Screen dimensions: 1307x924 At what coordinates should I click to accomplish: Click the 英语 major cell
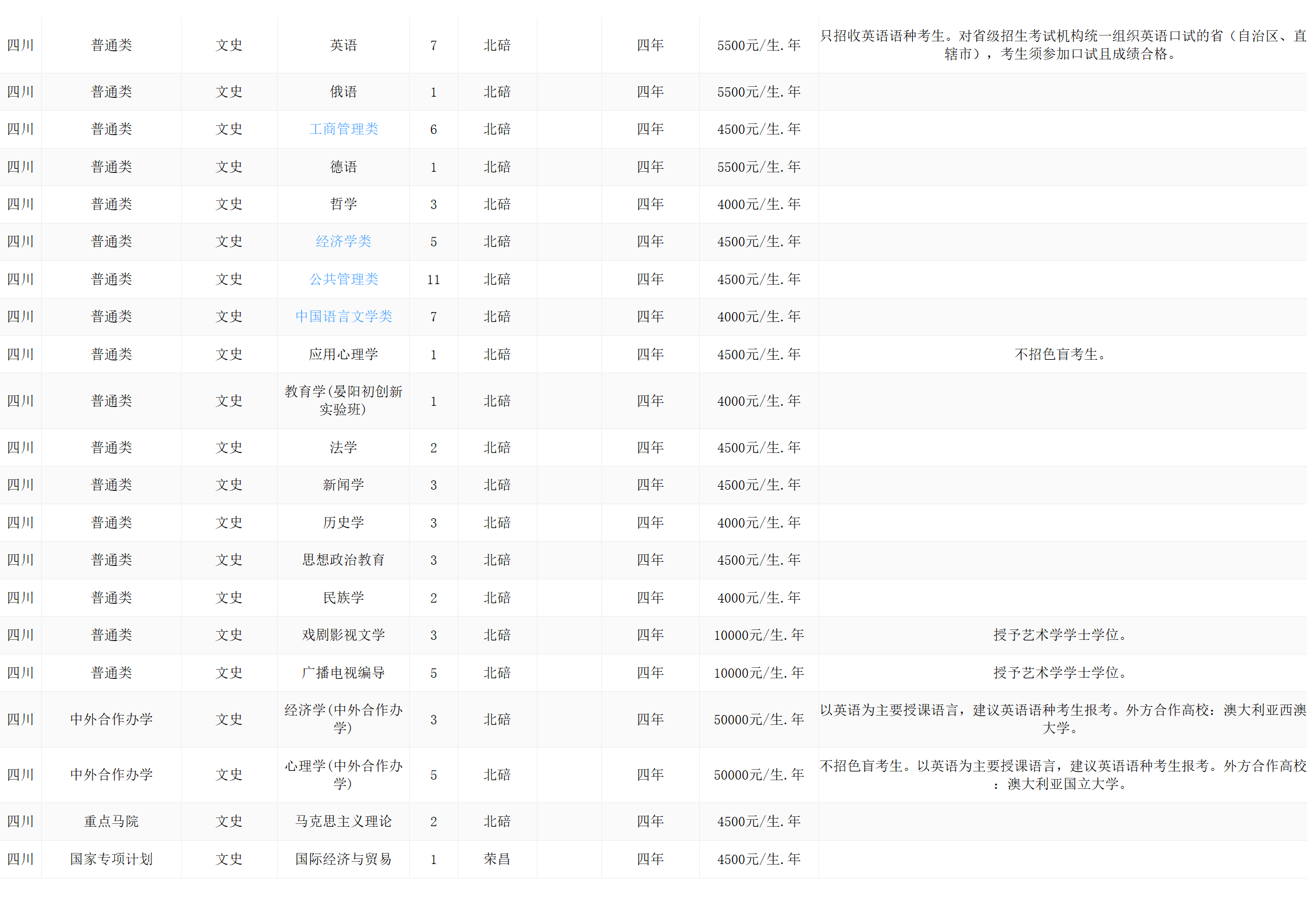click(x=343, y=45)
